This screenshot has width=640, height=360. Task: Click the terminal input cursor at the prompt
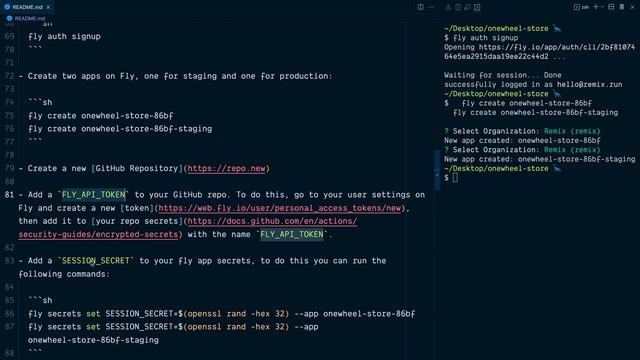pyautogui.click(x=456, y=178)
